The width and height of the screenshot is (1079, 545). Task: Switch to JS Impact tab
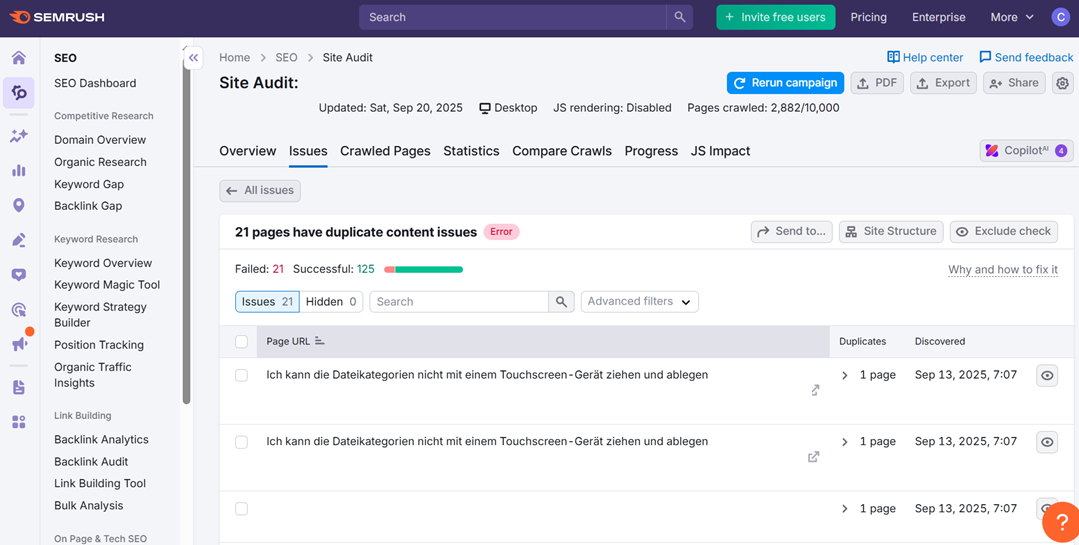tap(720, 151)
